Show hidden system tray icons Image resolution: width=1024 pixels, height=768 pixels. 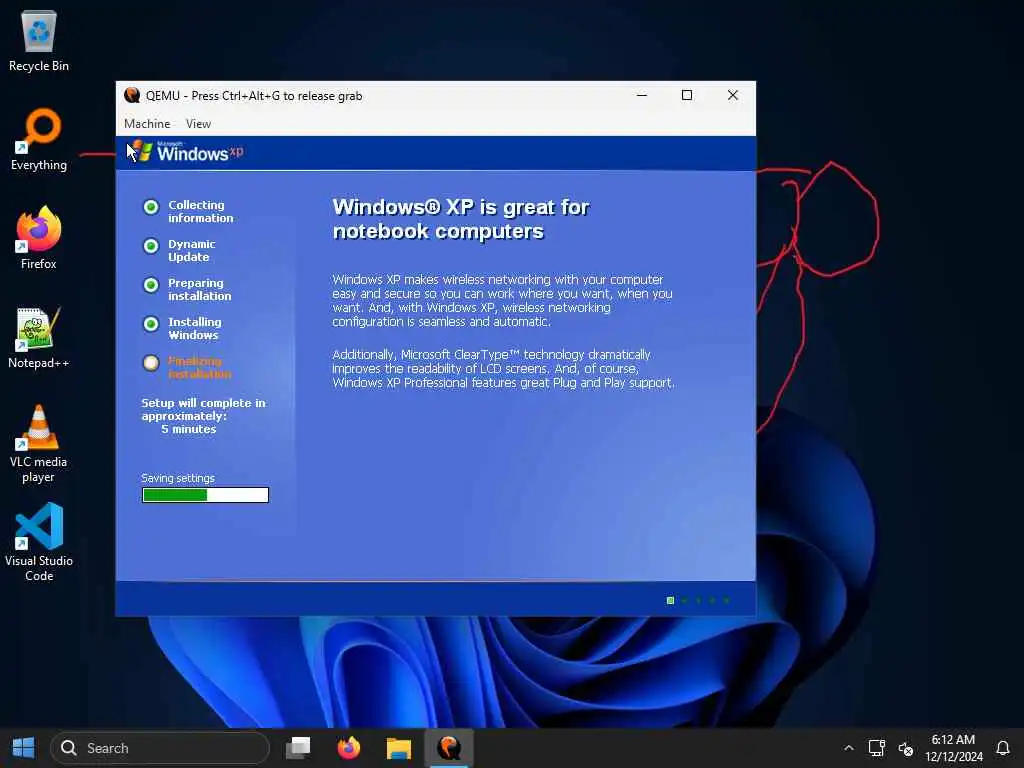(x=848, y=748)
